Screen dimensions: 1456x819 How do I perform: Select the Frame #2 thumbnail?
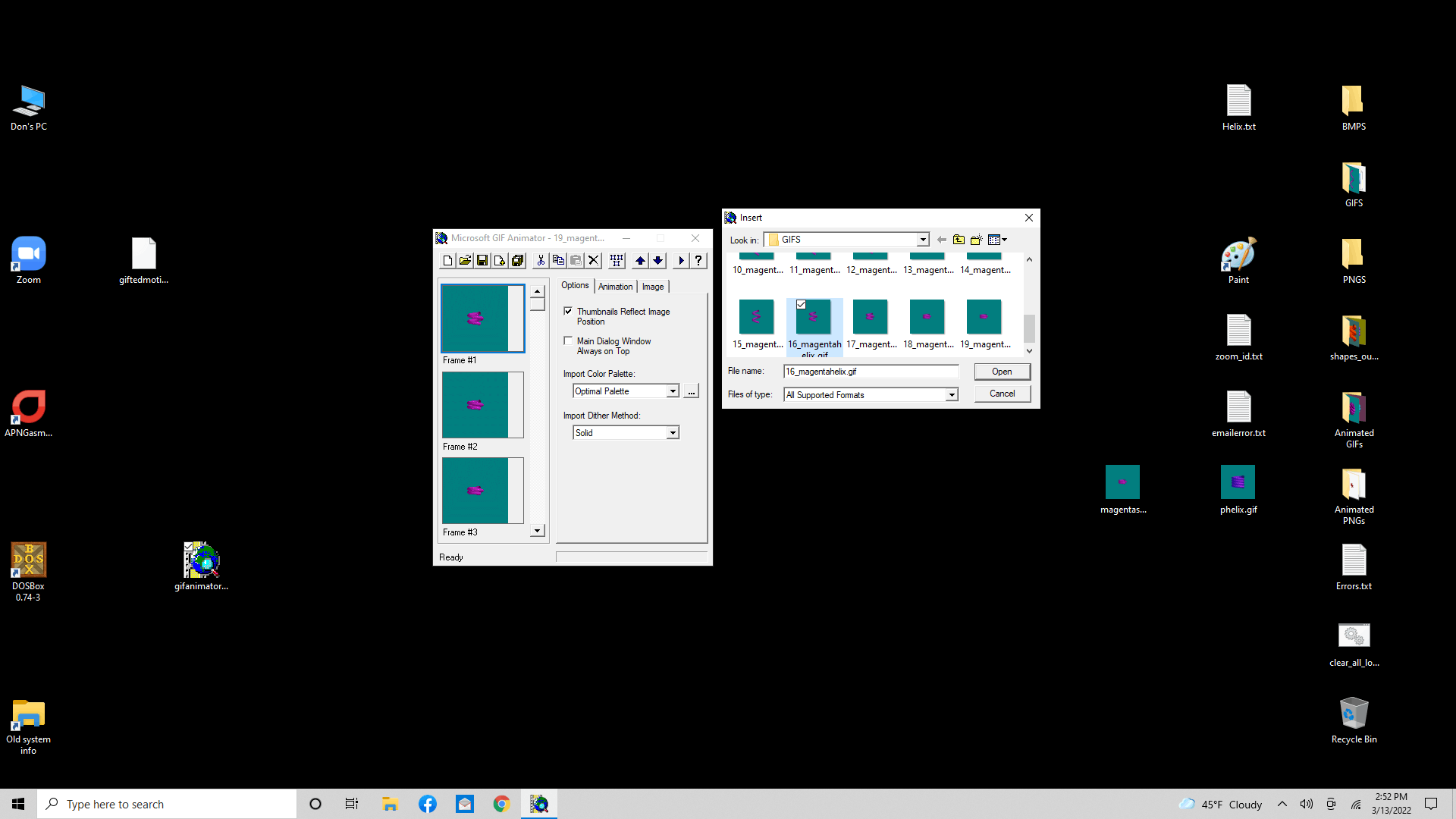pos(482,405)
